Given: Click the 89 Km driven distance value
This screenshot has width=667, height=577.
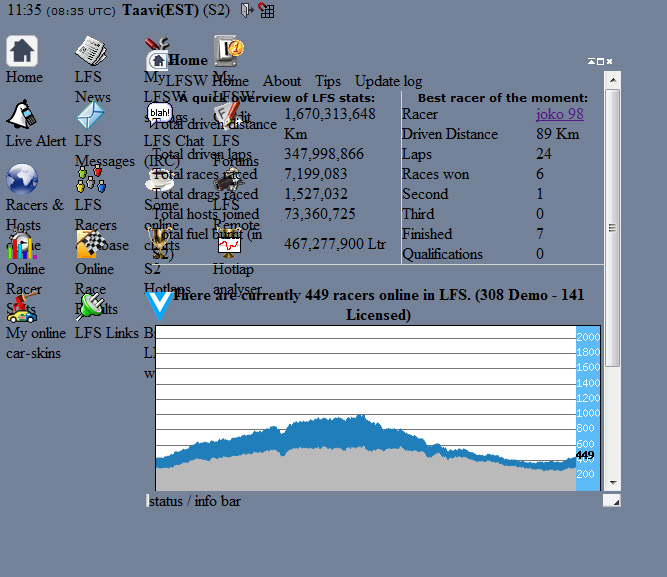Looking at the screenshot, I should (x=558, y=134).
